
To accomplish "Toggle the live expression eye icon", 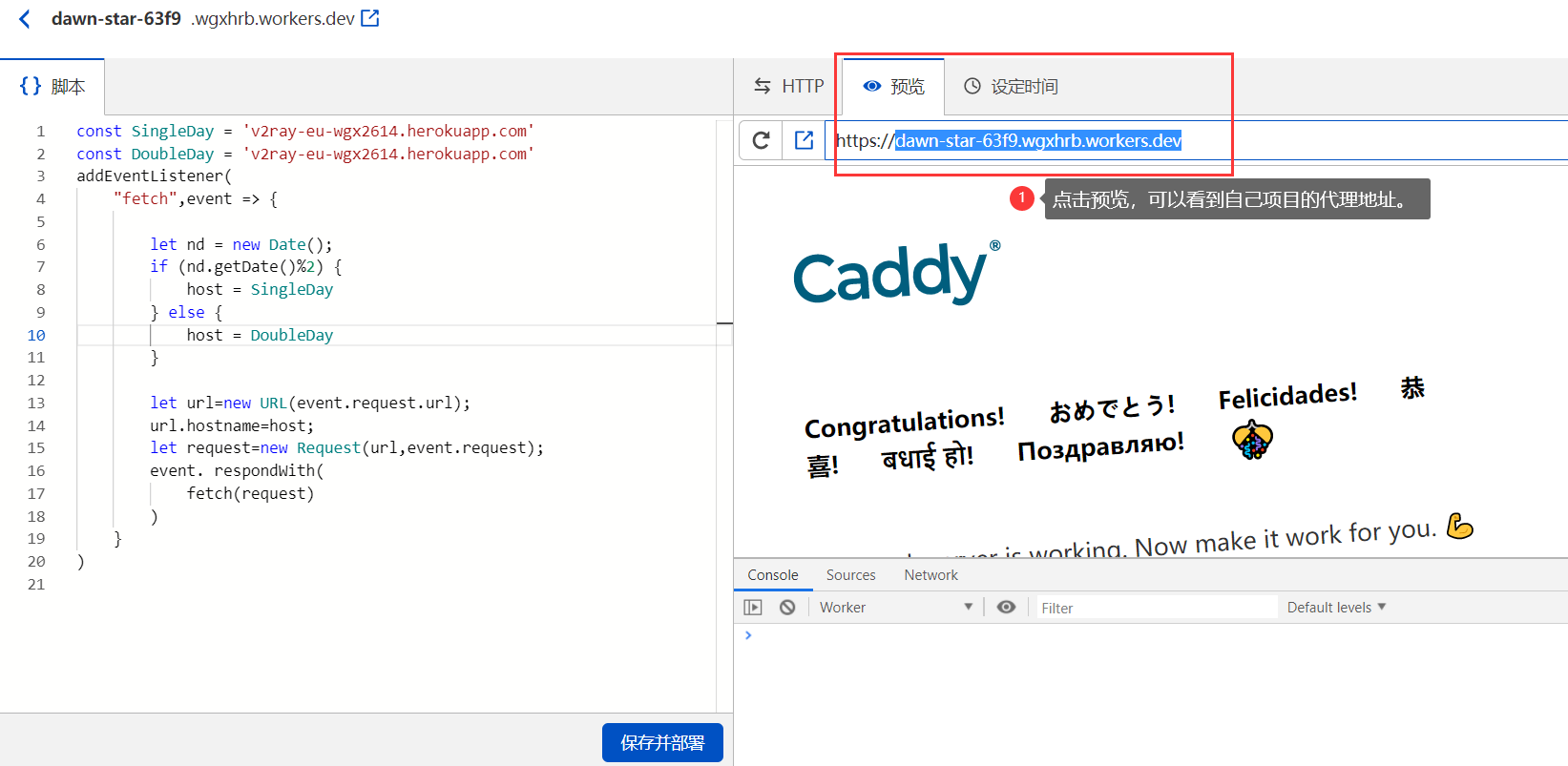I will pyautogui.click(x=1006, y=608).
